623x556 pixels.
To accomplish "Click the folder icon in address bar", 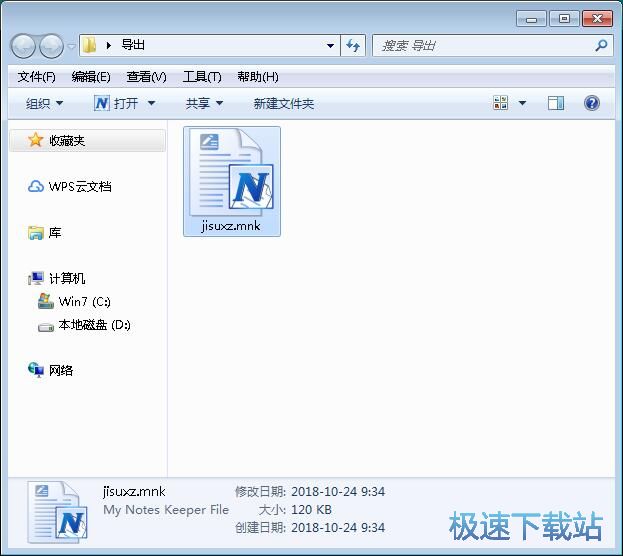I will pos(89,45).
